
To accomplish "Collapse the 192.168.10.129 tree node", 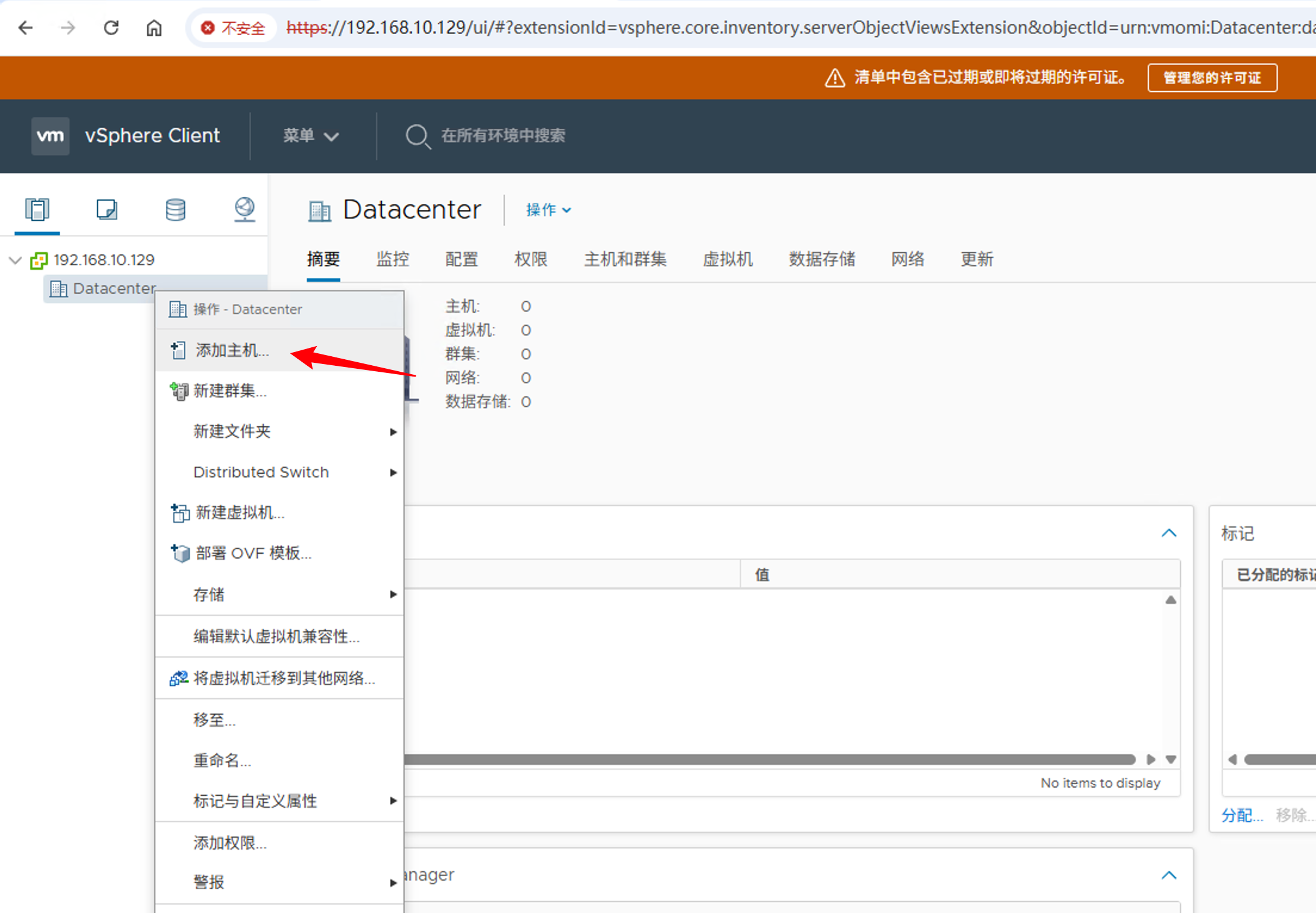I will click(x=16, y=260).
